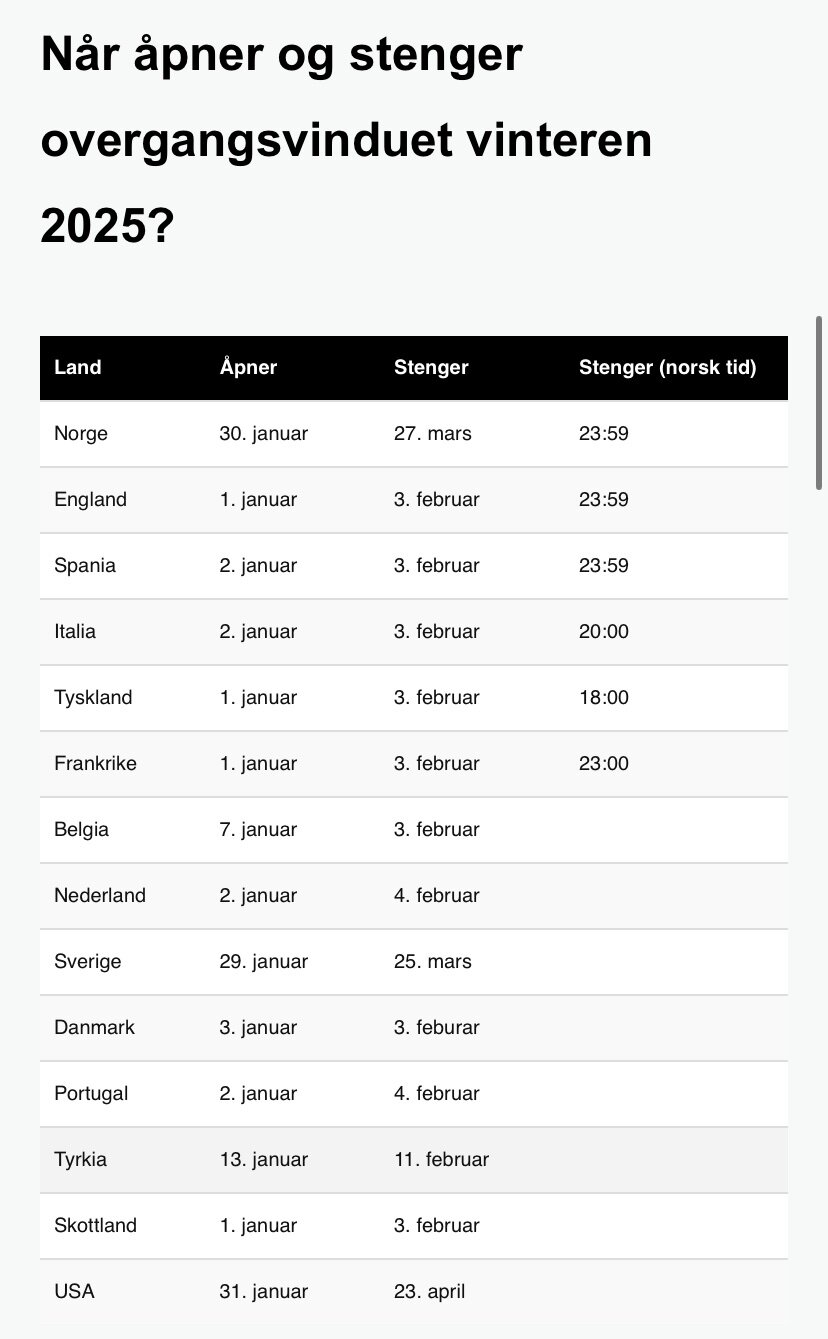The width and height of the screenshot is (828, 1339).
Task: Click the Stenger column header
Action: [x=431, y=367]
